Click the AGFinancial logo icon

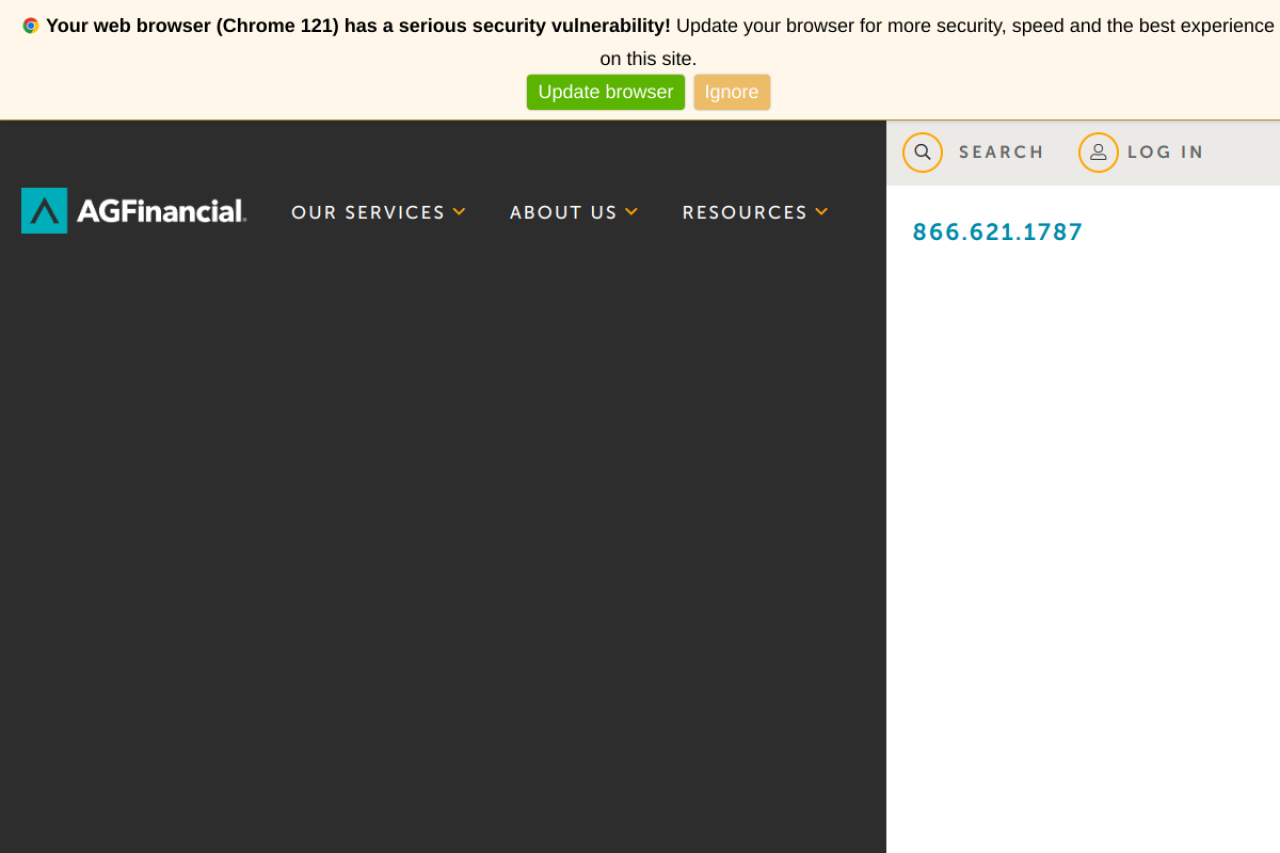point(44,211)
